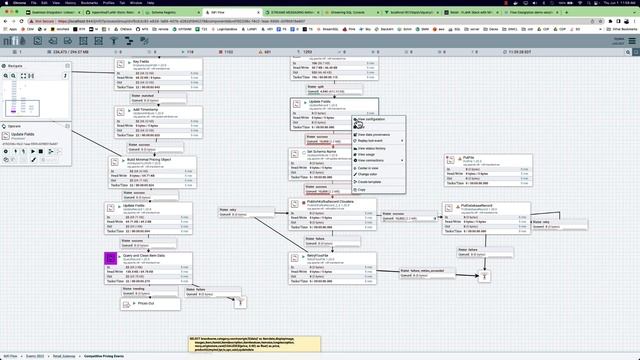
Task: Zoom in using the Navigate panel
Action: 6,76
